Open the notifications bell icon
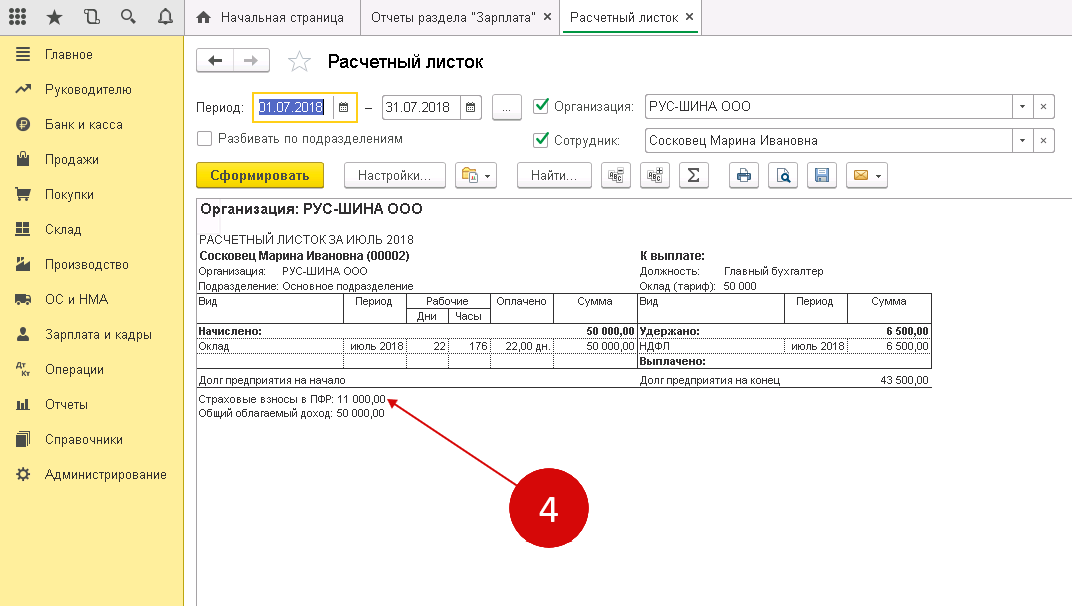Image resolution: width=1072 pixels, height=606 pixels. point(165,17)
